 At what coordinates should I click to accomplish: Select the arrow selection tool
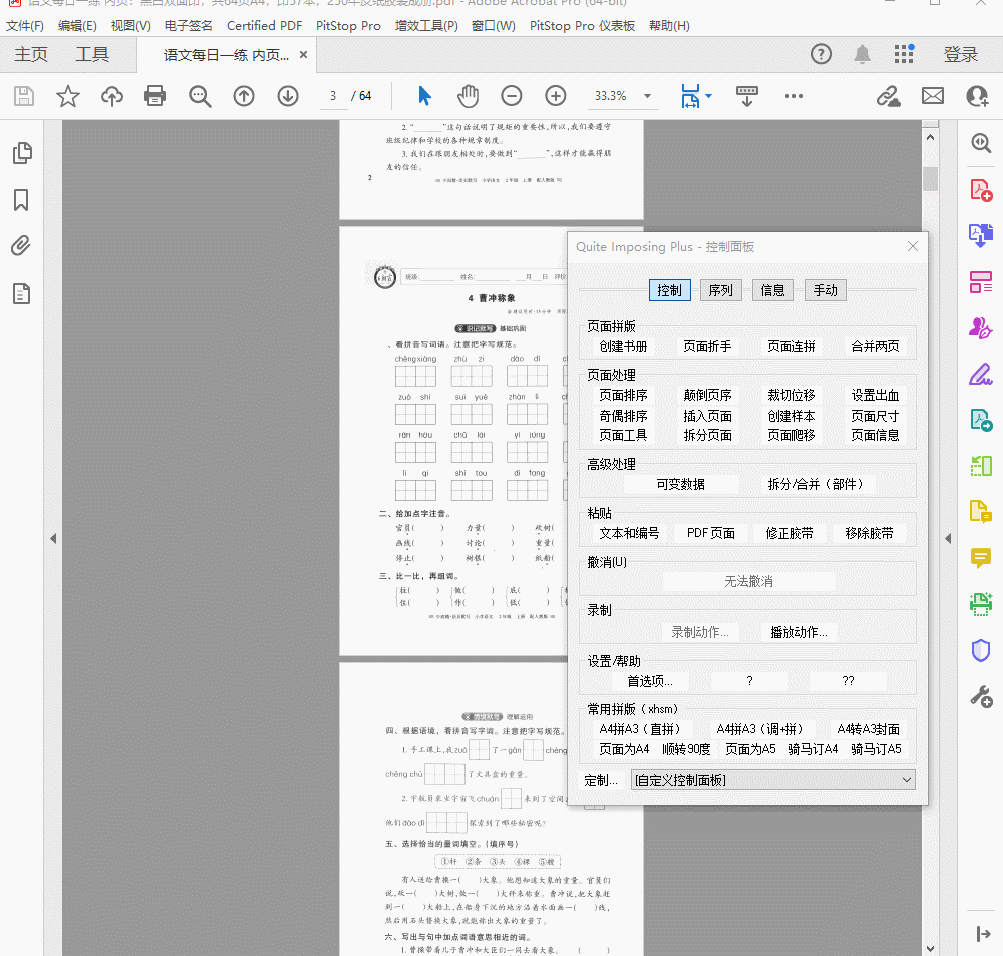point(423,96)
